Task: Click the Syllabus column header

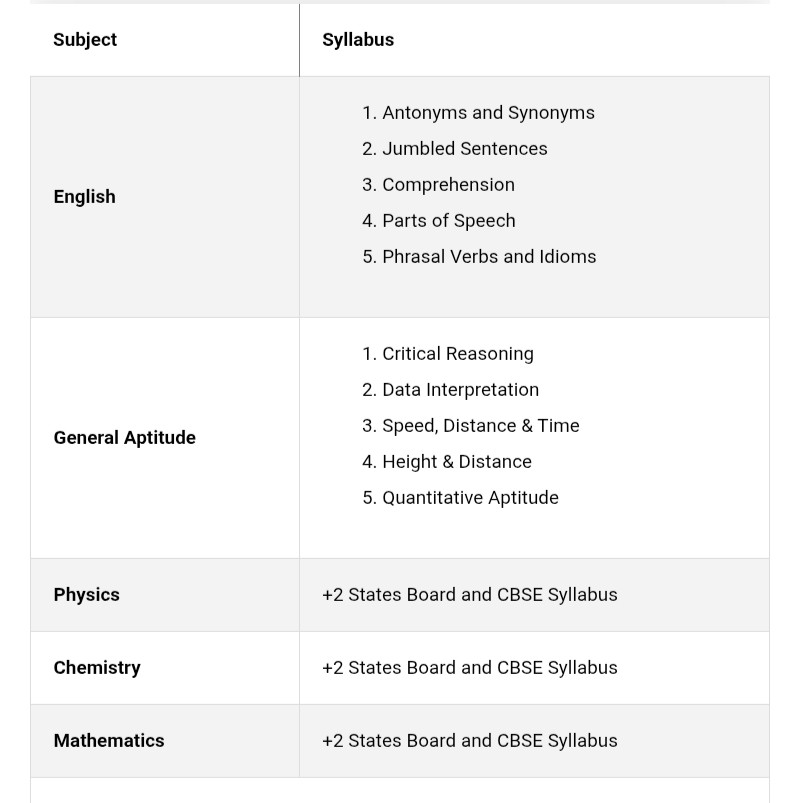Action: 358,40
